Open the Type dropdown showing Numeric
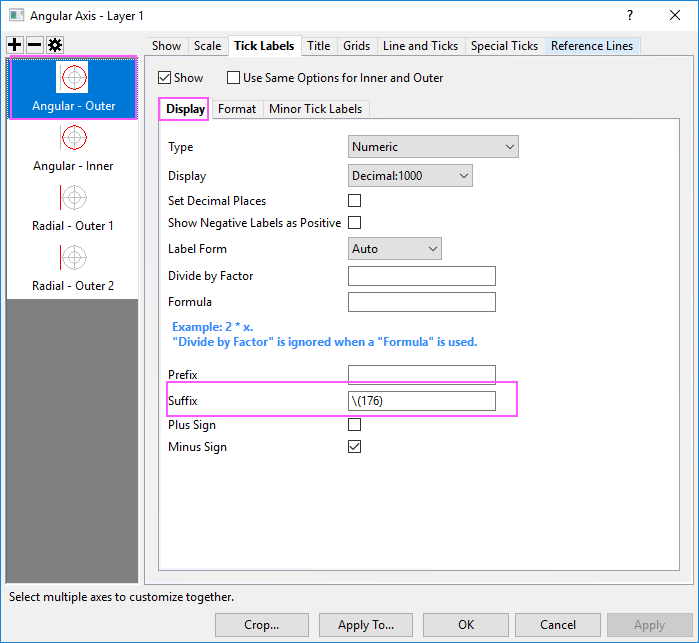The width and height of the screenshot is (699, 643). click(433, 147)
